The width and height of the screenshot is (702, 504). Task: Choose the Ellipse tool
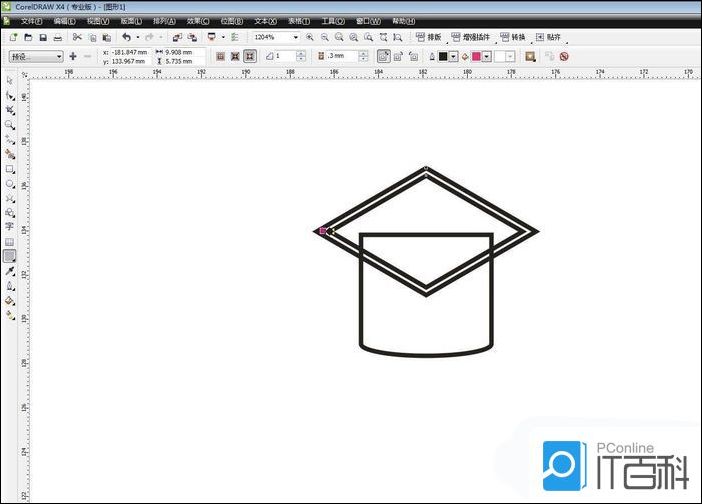(10, 184)
